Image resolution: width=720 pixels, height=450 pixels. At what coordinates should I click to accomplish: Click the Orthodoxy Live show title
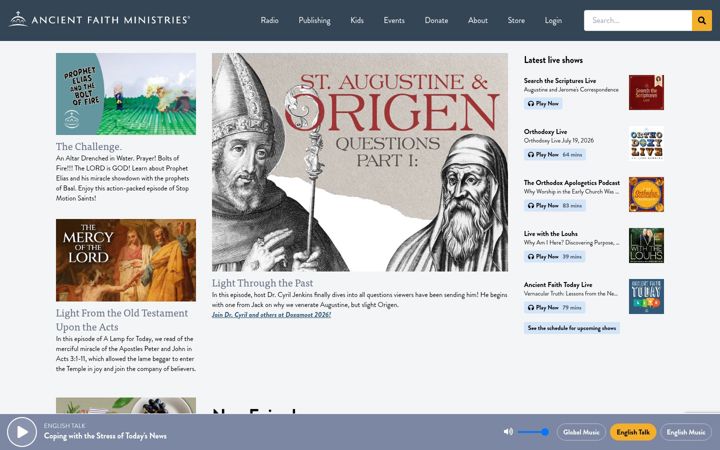pyautogui.click(x=545, y=131)
